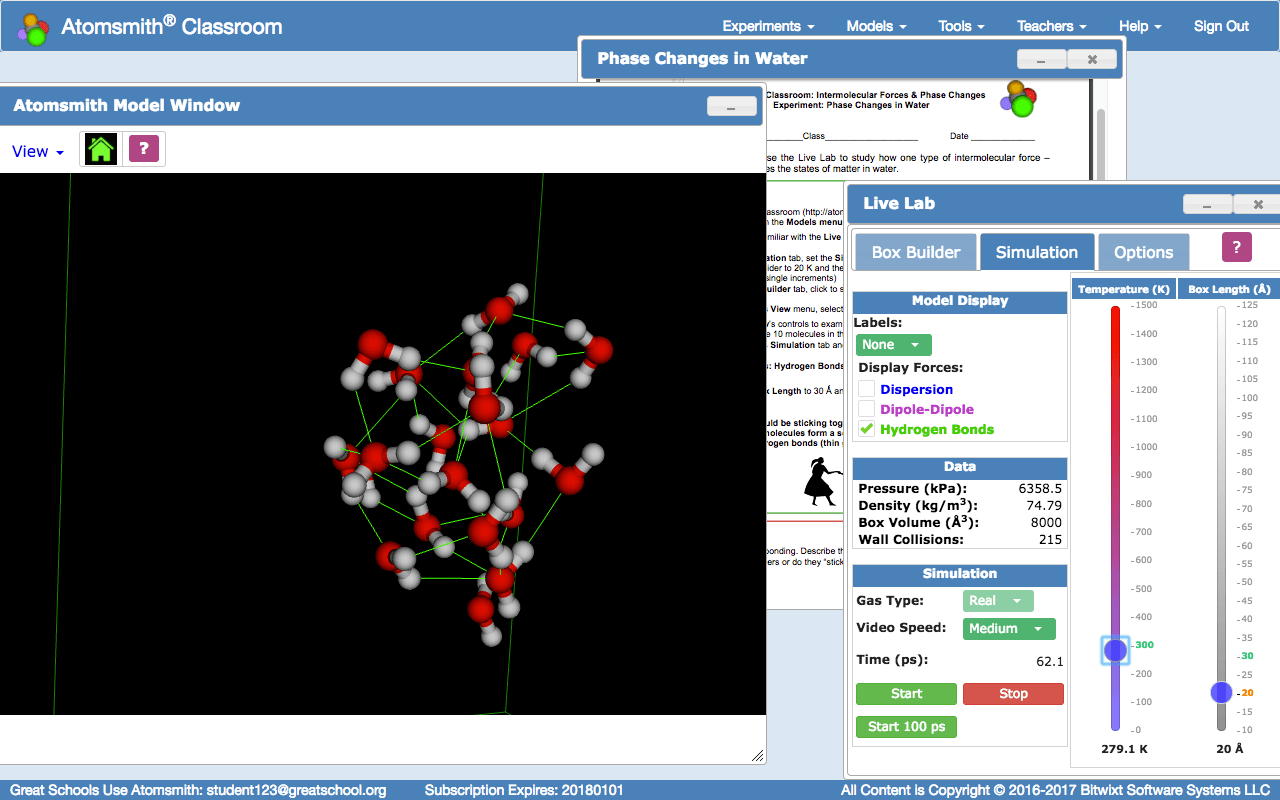Click the Box Volume value 8000
Image resolution: width=1280 pixels, height=800 pixels.
click(1046, 523)
